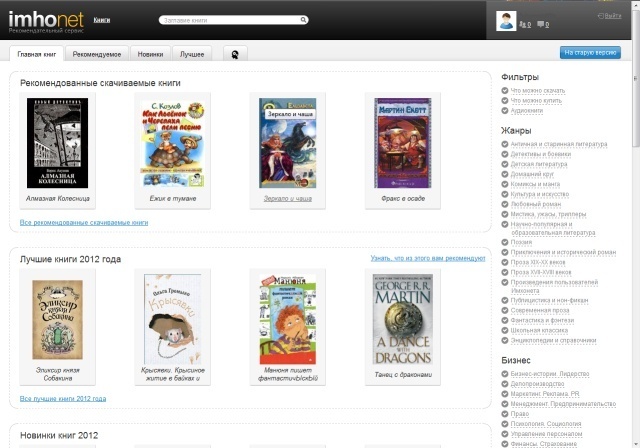Open the Зеркало и чаша title link
This screenshot has height=448, width=640.
click(x=287, y=198)
